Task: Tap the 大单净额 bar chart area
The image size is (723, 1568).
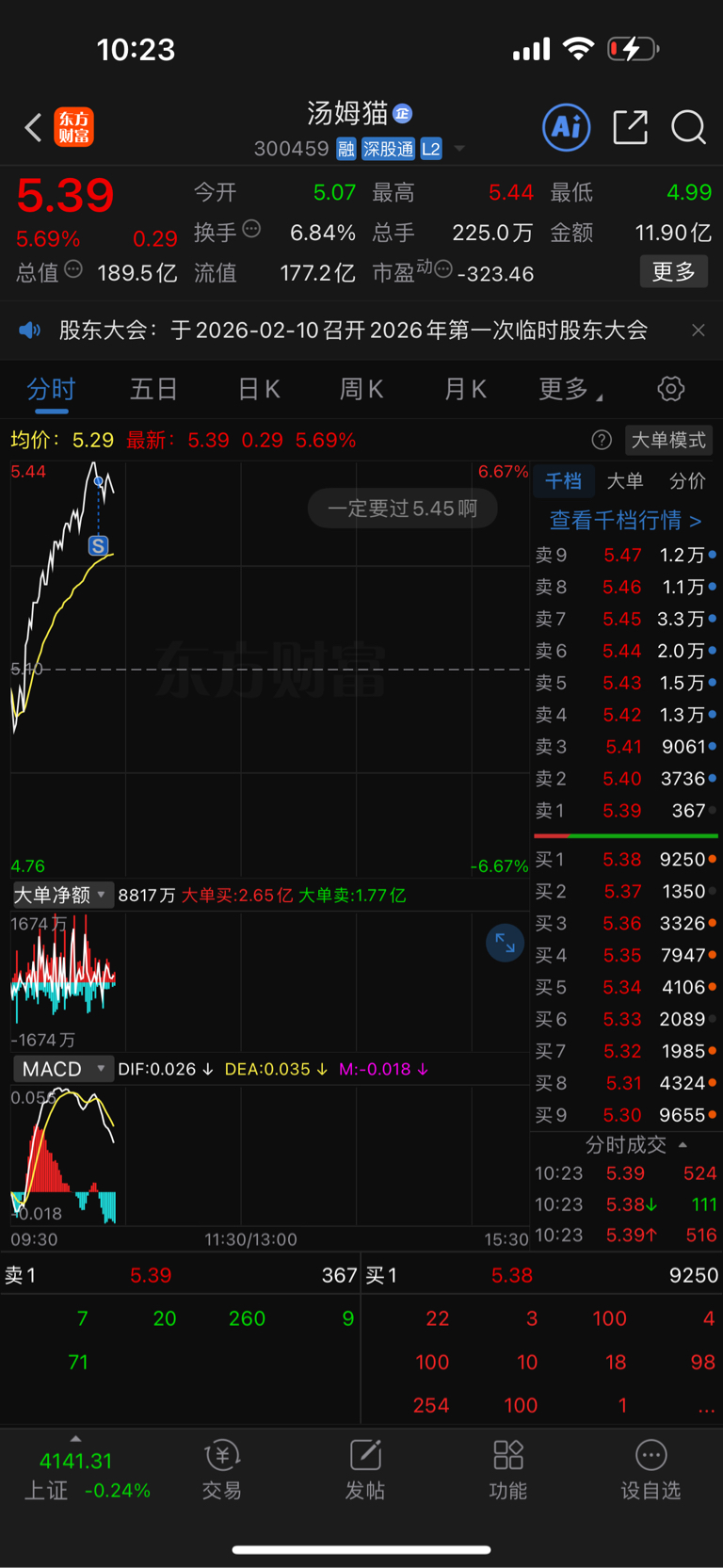Action: tap(270, 980)
